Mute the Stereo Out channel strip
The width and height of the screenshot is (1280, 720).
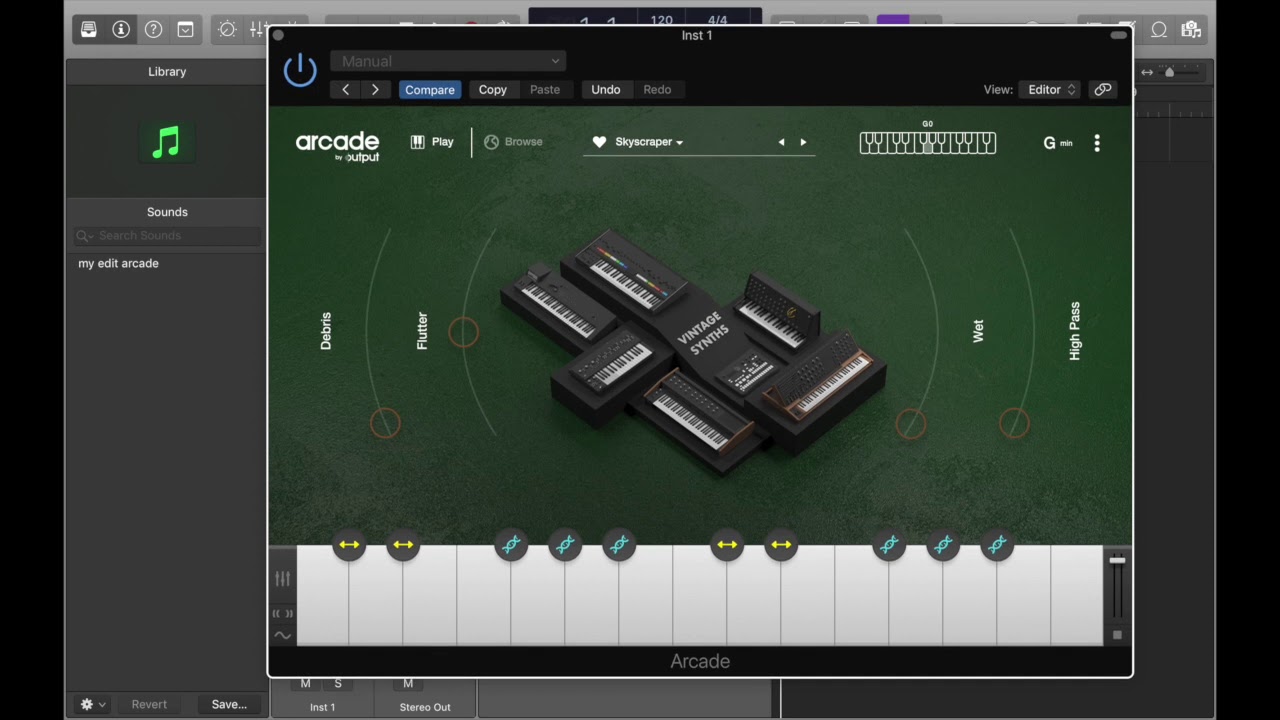(x=408, y=684)
